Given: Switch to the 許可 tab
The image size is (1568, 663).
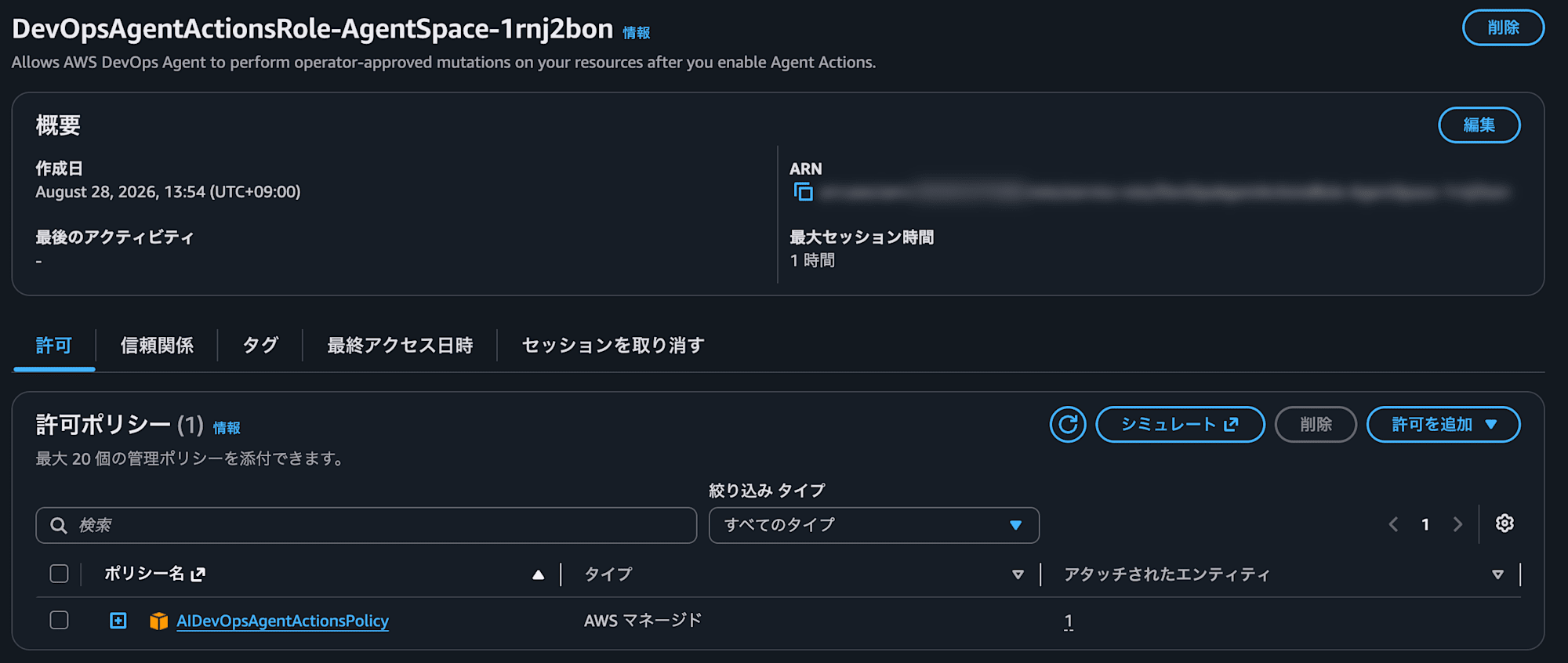Looking at the screenshot, I should coord(54,346).
